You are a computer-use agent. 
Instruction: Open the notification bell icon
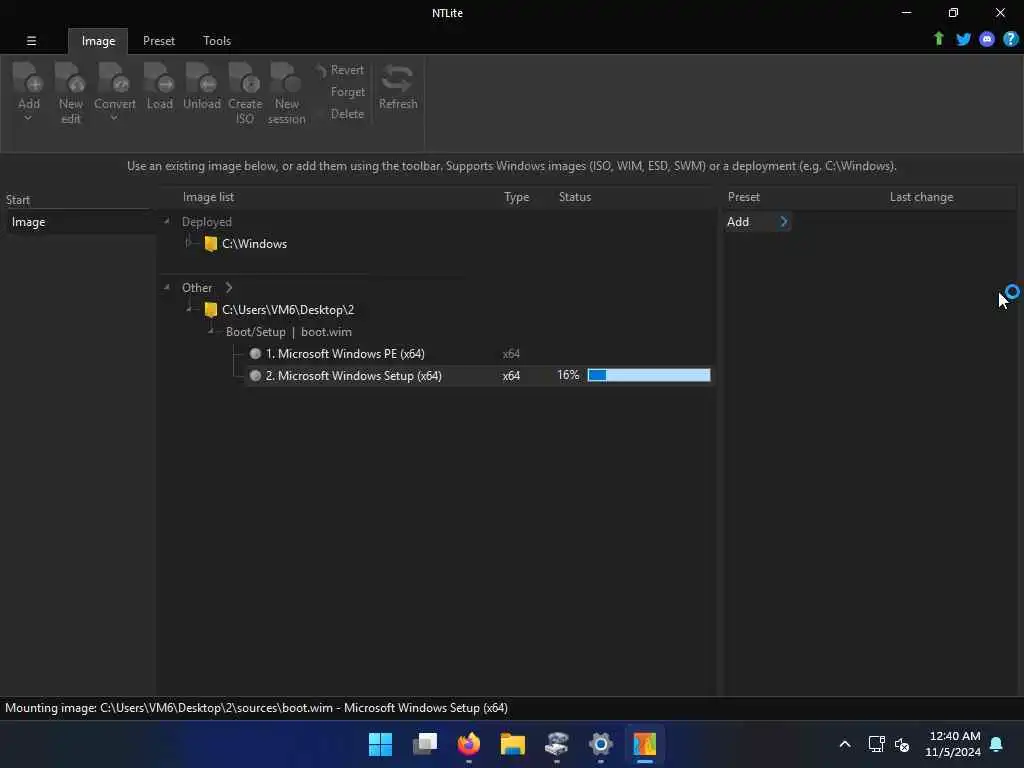996,744
